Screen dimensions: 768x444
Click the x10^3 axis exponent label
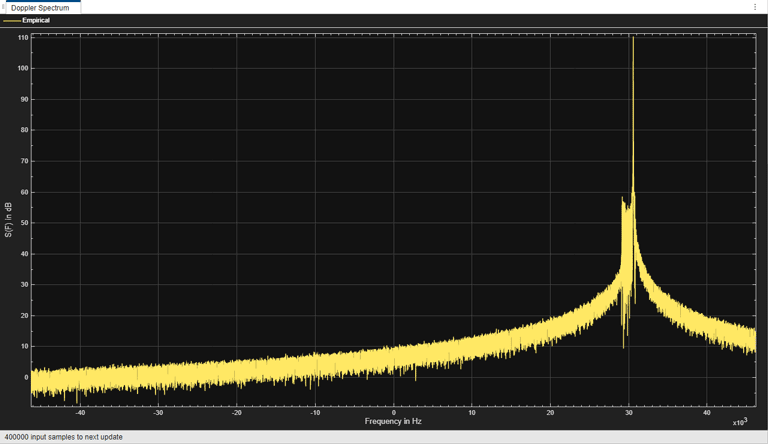point(739,422)
